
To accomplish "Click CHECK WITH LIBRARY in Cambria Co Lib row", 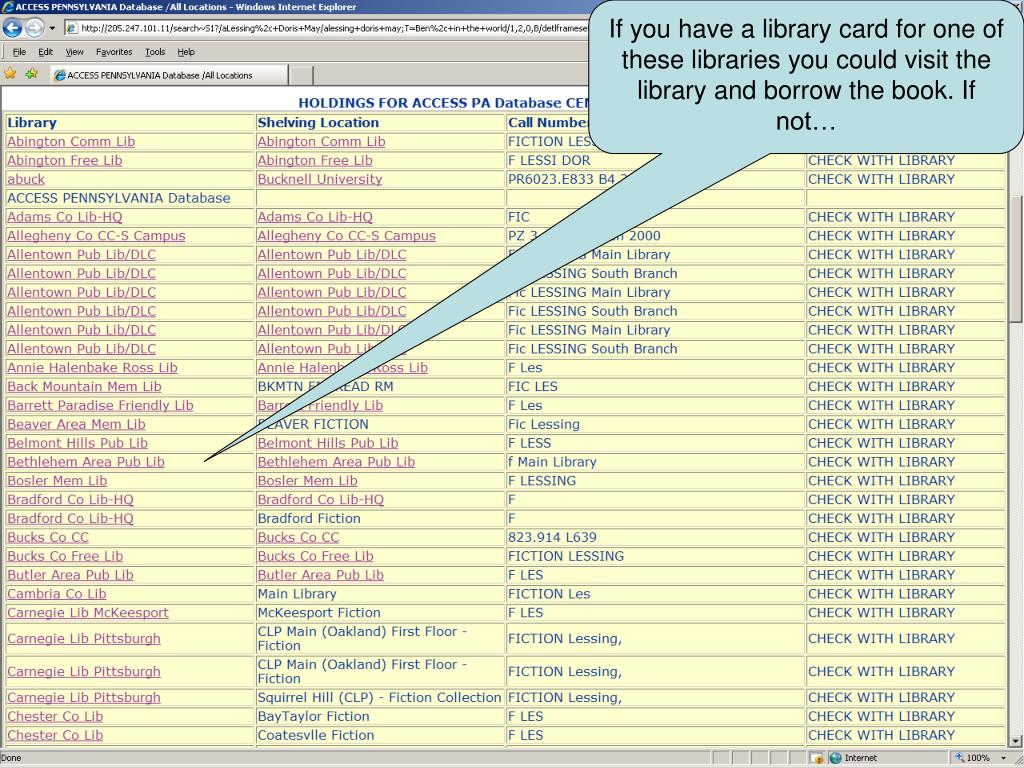I will 881,595.
